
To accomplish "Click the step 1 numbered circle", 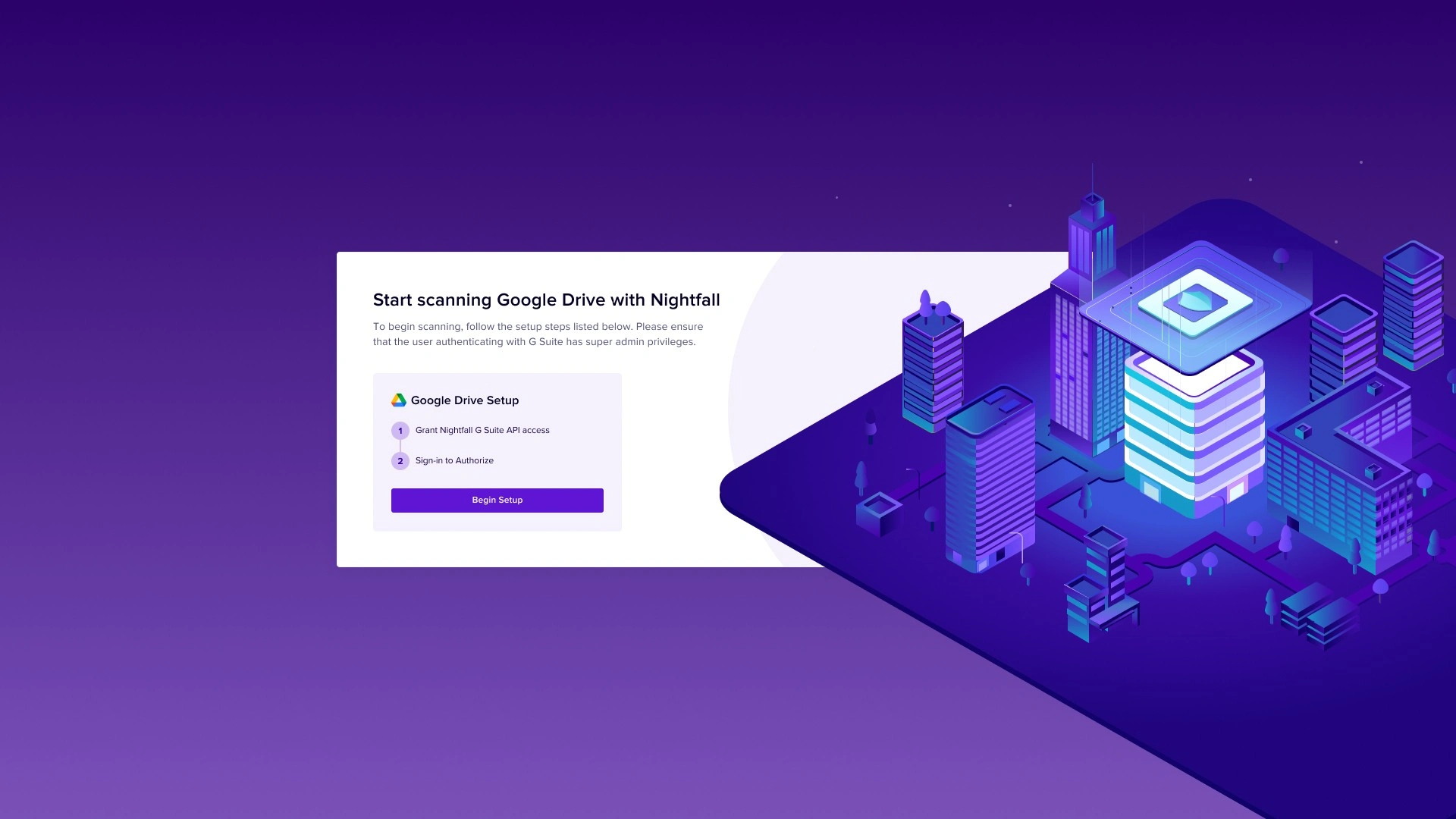I will (x=400, y=431).
